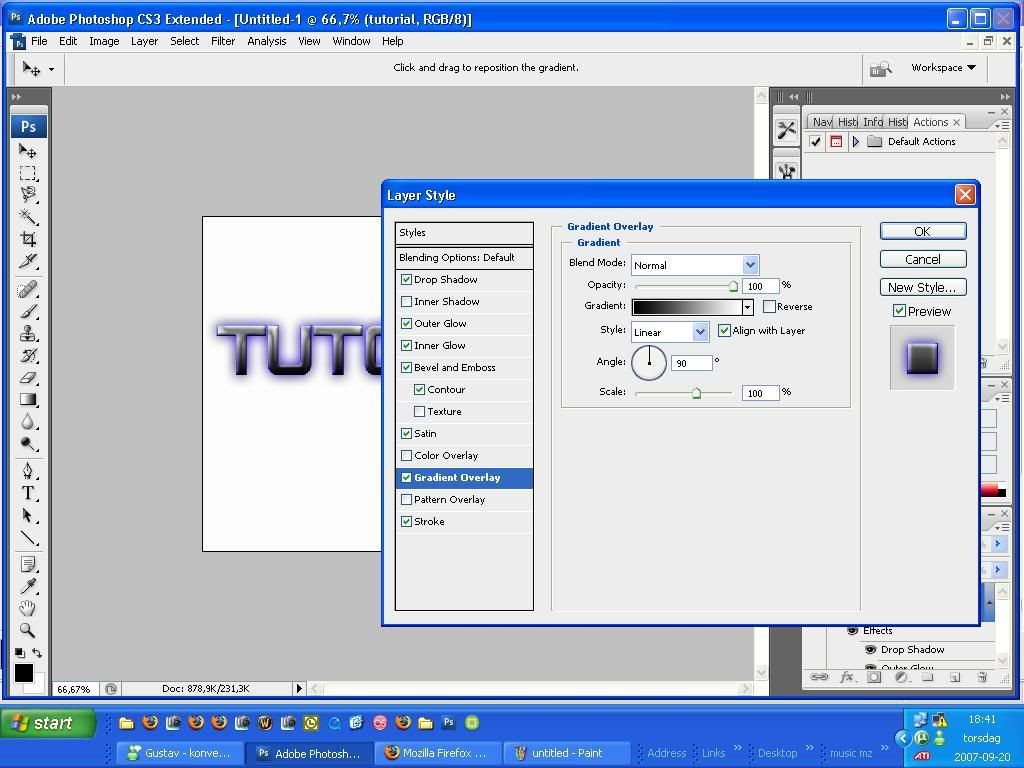Viewport: 1024px width, 768px height.
Task: Select the Horizontal Type tool
Action: pyautogui.click(x=27, y=493)
